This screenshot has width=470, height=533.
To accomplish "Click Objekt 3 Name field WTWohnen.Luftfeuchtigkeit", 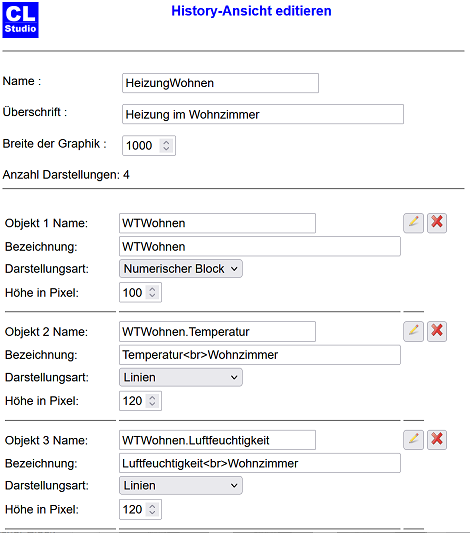I will pyautogui.click(x=217, y=440).
